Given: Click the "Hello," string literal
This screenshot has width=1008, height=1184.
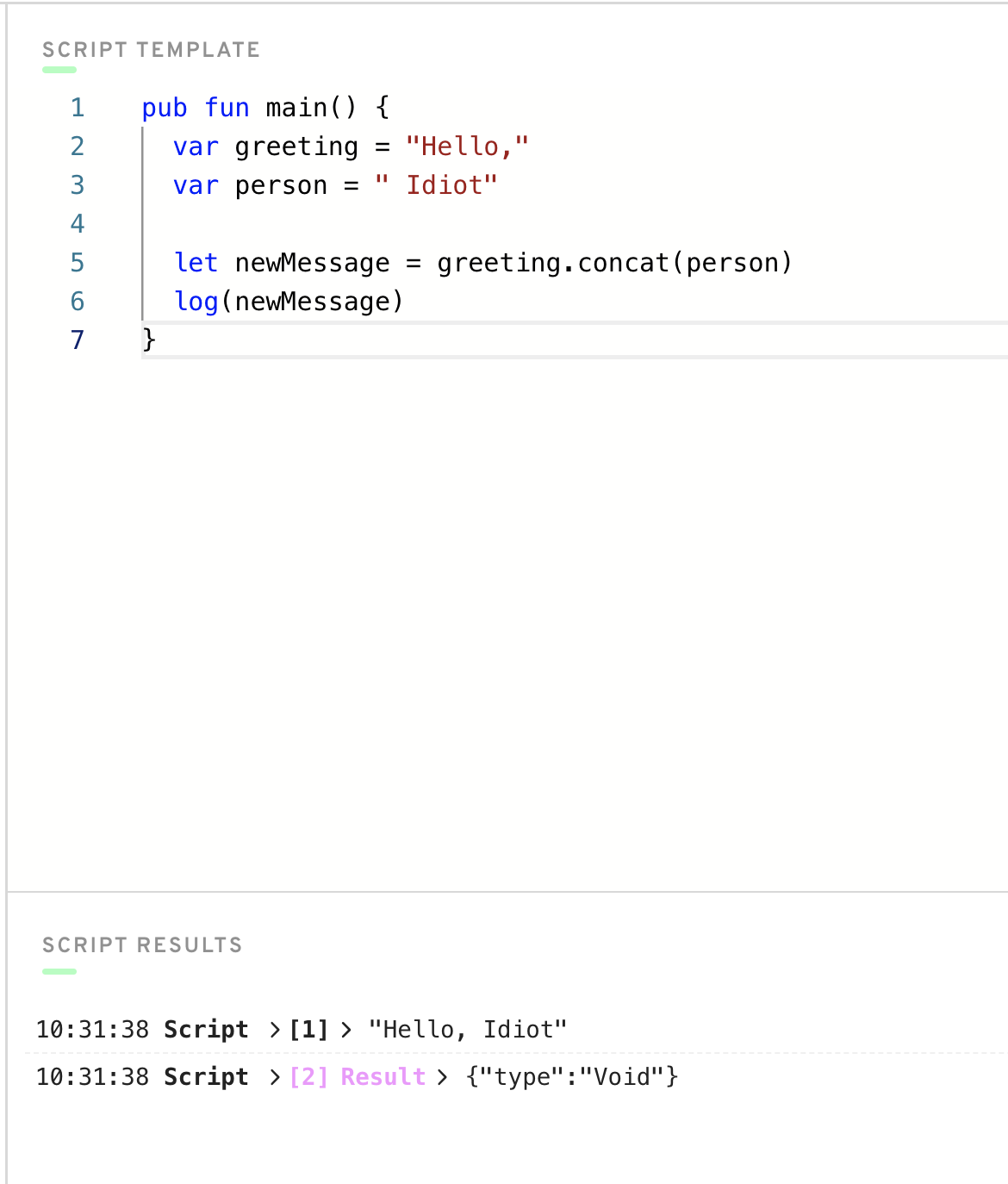Looking at the screenshot, I should coord(467,146).
